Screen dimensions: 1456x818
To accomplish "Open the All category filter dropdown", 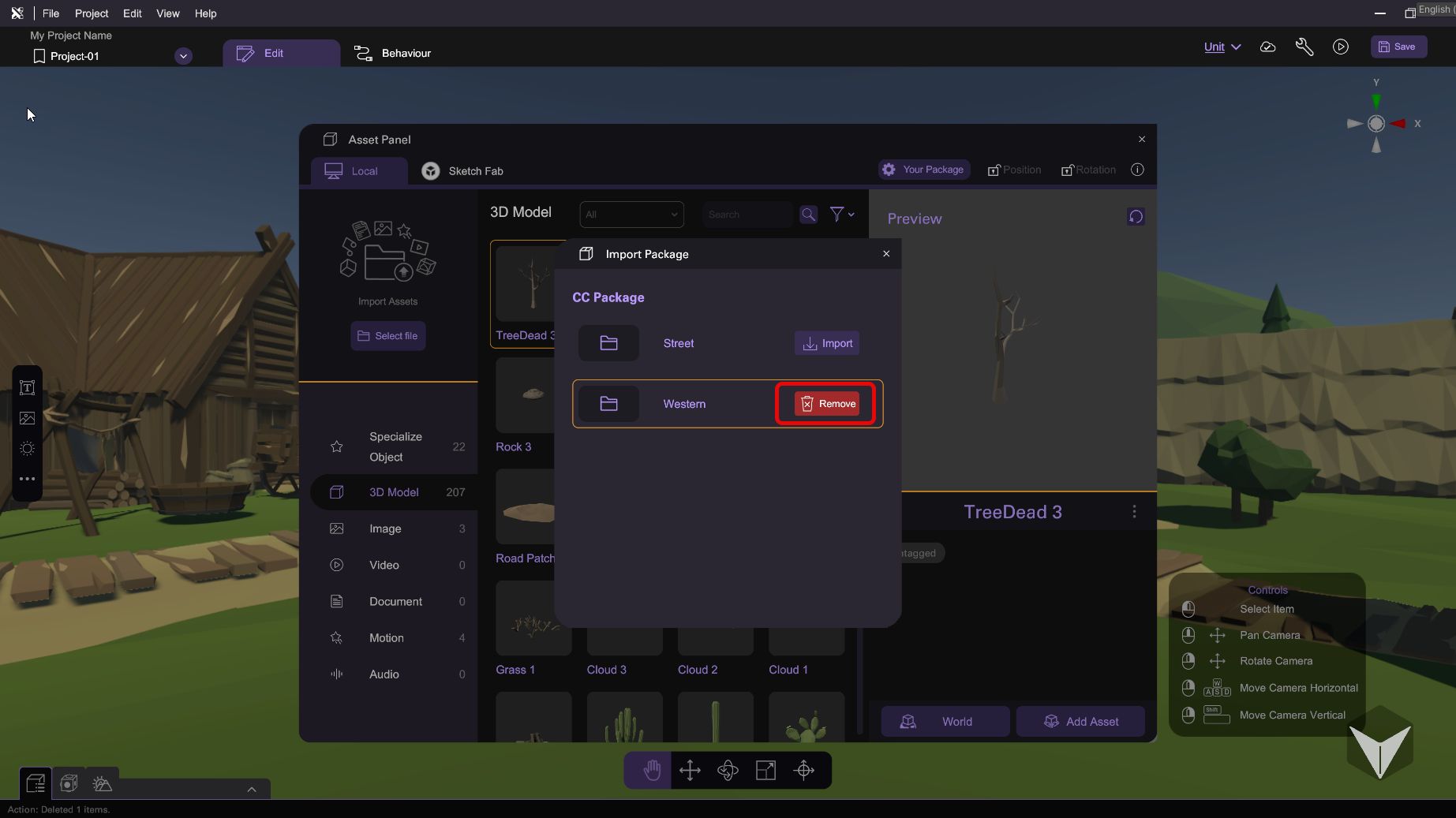I will tap(631, 215).
